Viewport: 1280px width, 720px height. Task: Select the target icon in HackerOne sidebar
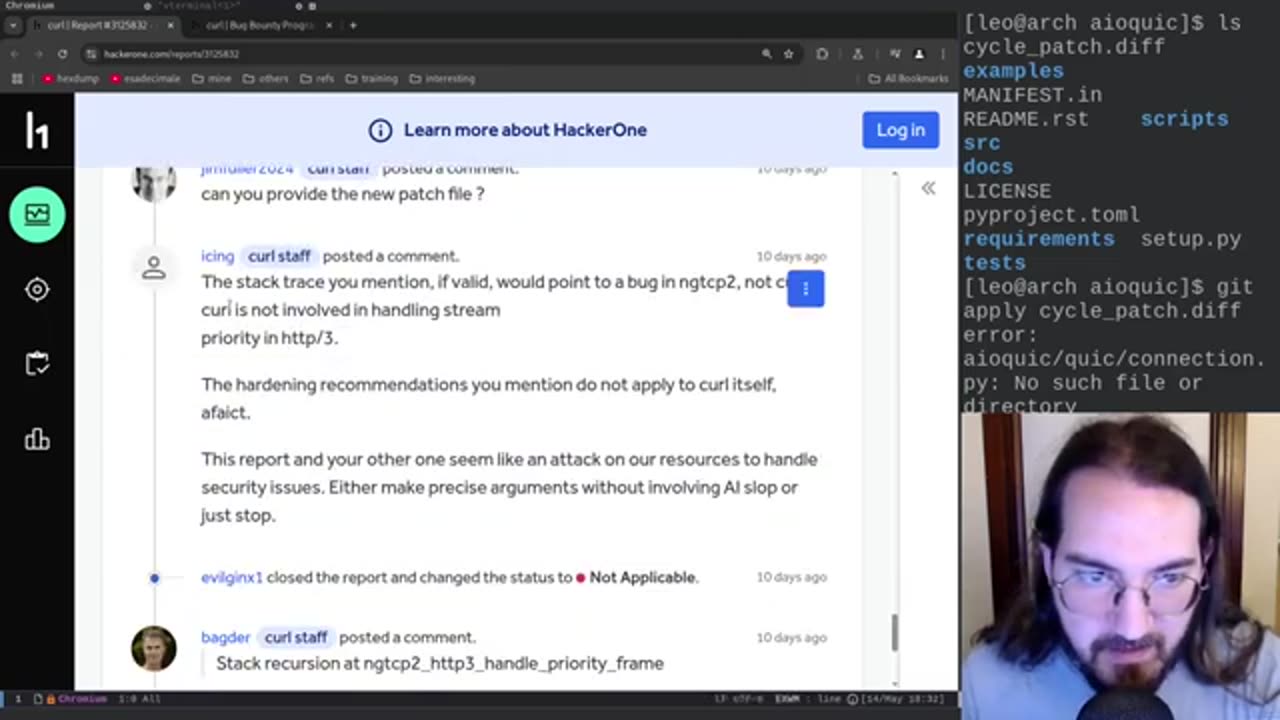tap(37, 290)
